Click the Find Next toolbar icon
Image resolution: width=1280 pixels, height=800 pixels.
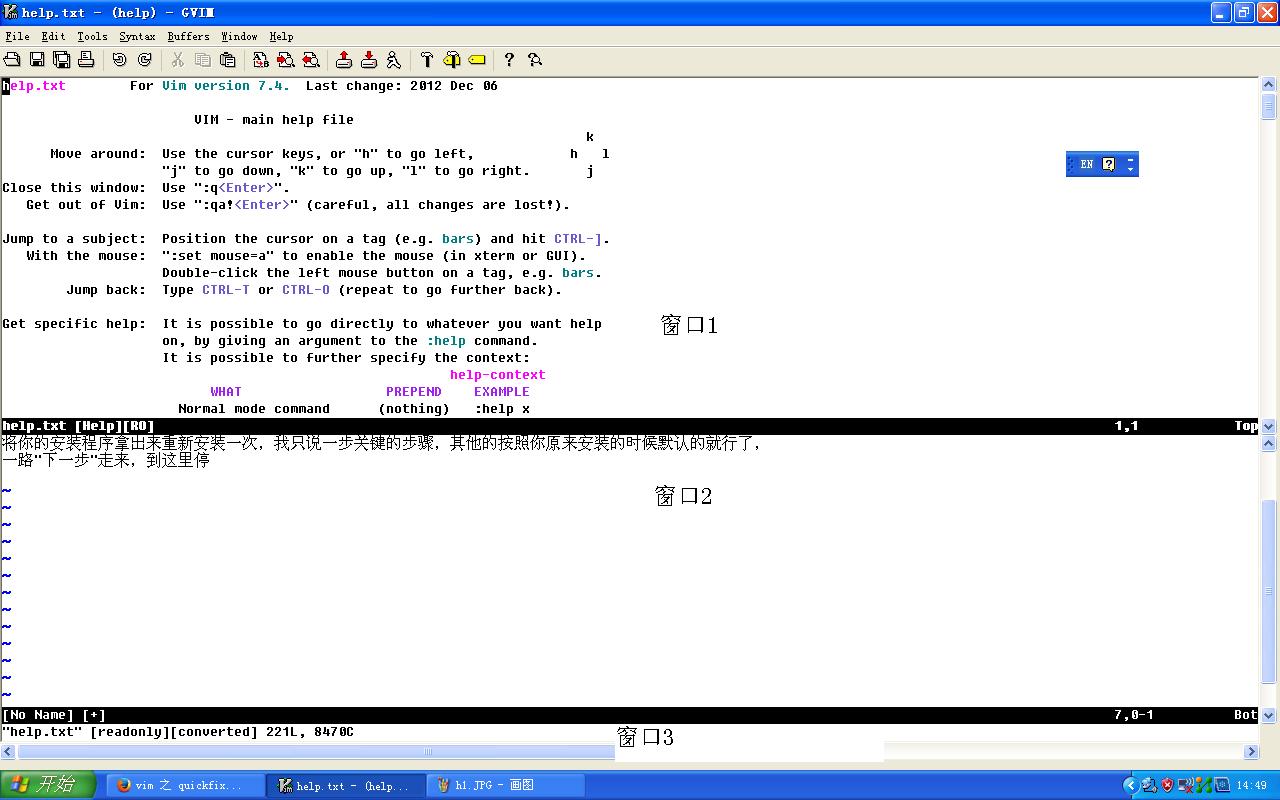pyautogui.click(x=286, y=60)
